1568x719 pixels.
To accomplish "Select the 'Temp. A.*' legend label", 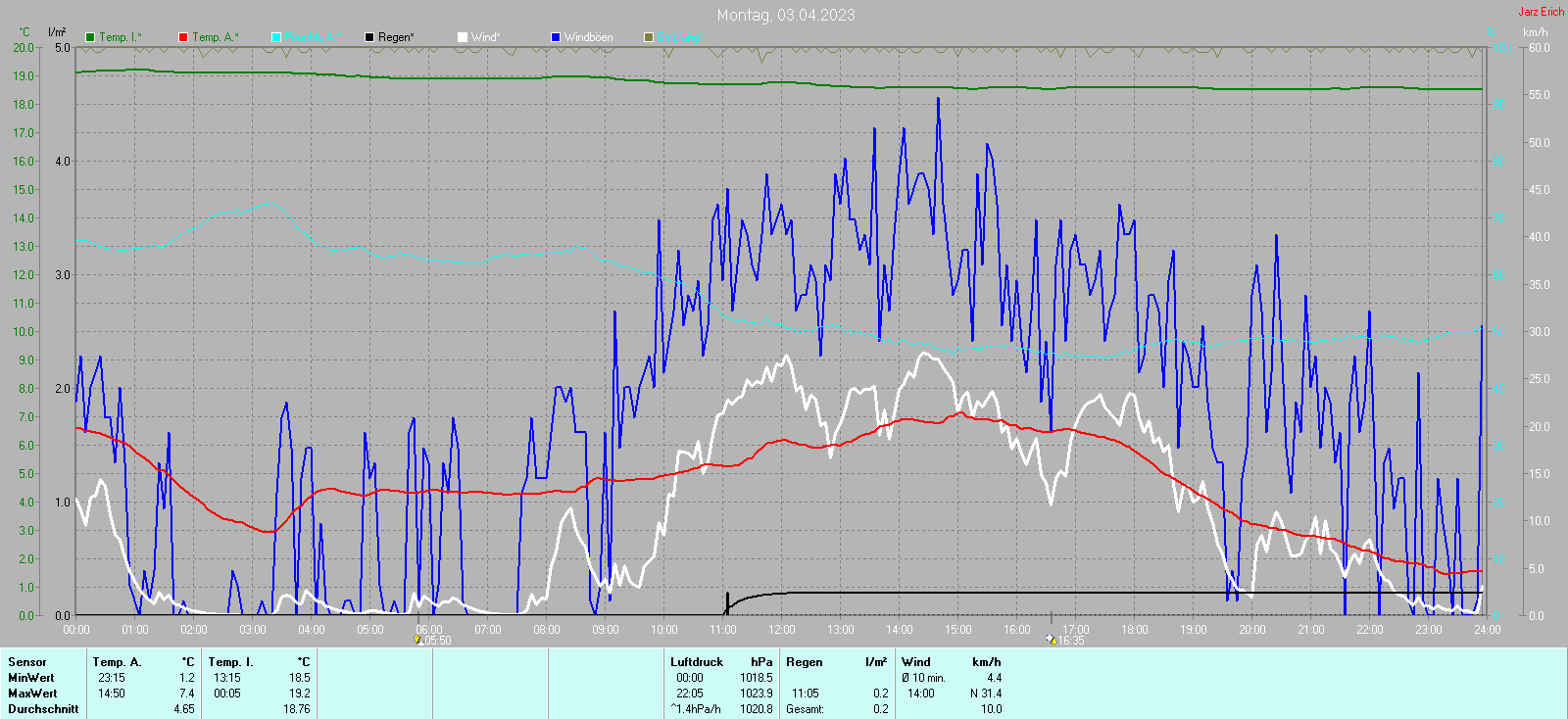I will 216,37.
